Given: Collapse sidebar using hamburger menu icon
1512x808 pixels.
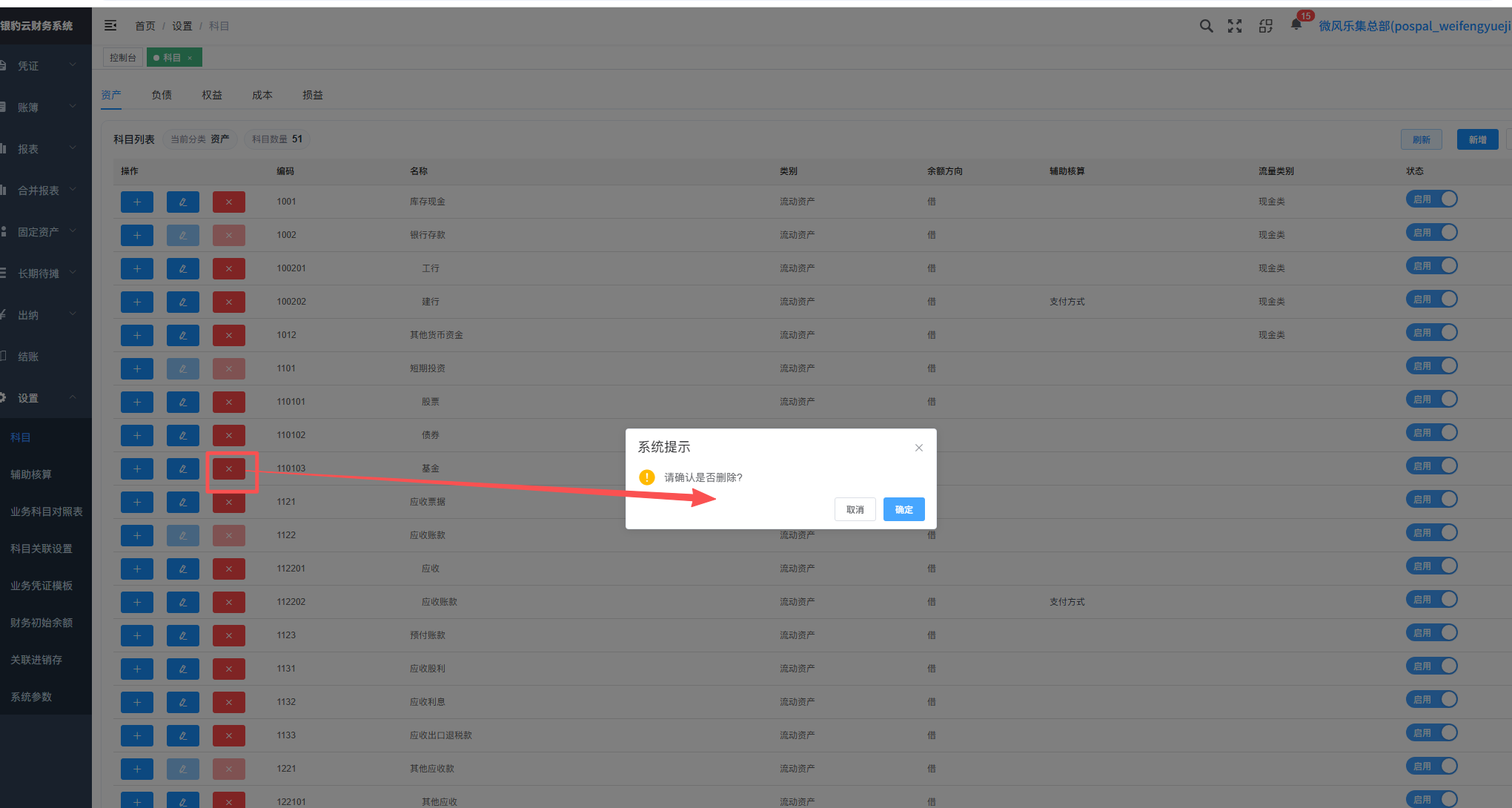Looking at the screenshot, I should coord(110,25).
